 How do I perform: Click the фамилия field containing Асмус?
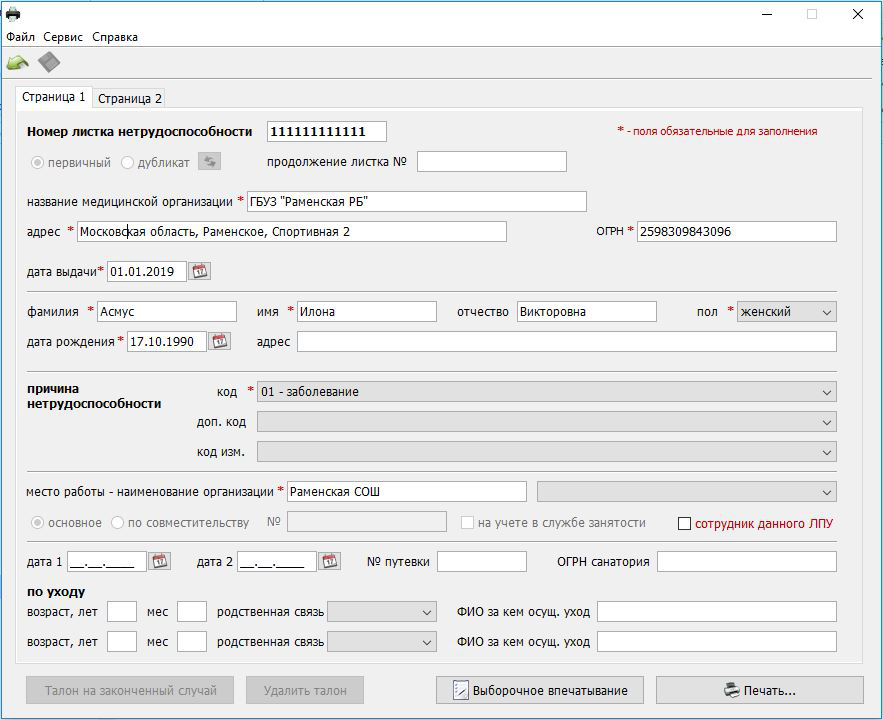[x=167, y=312]
